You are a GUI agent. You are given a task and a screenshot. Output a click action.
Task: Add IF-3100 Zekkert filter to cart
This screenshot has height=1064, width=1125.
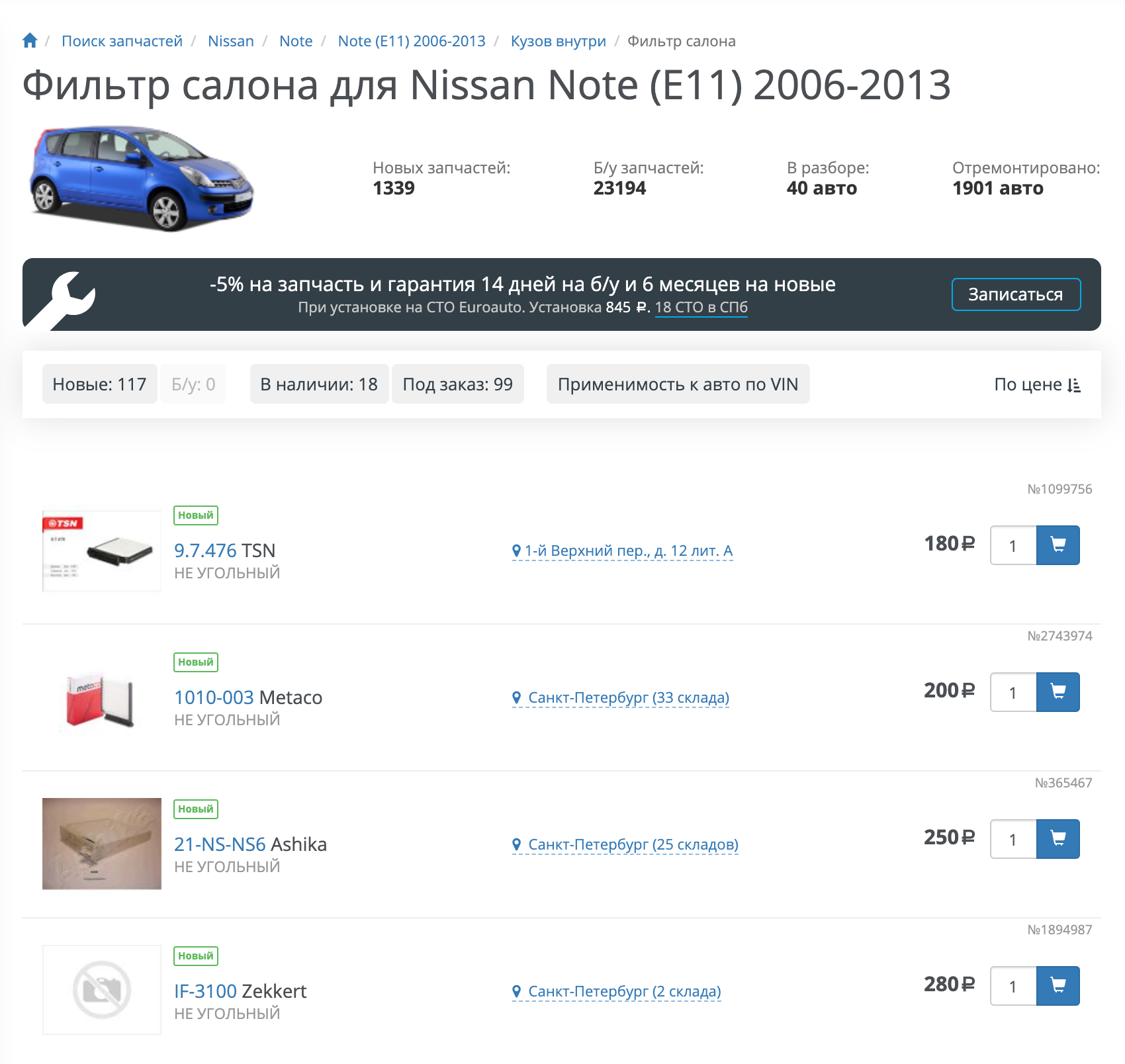(1057, 986)
